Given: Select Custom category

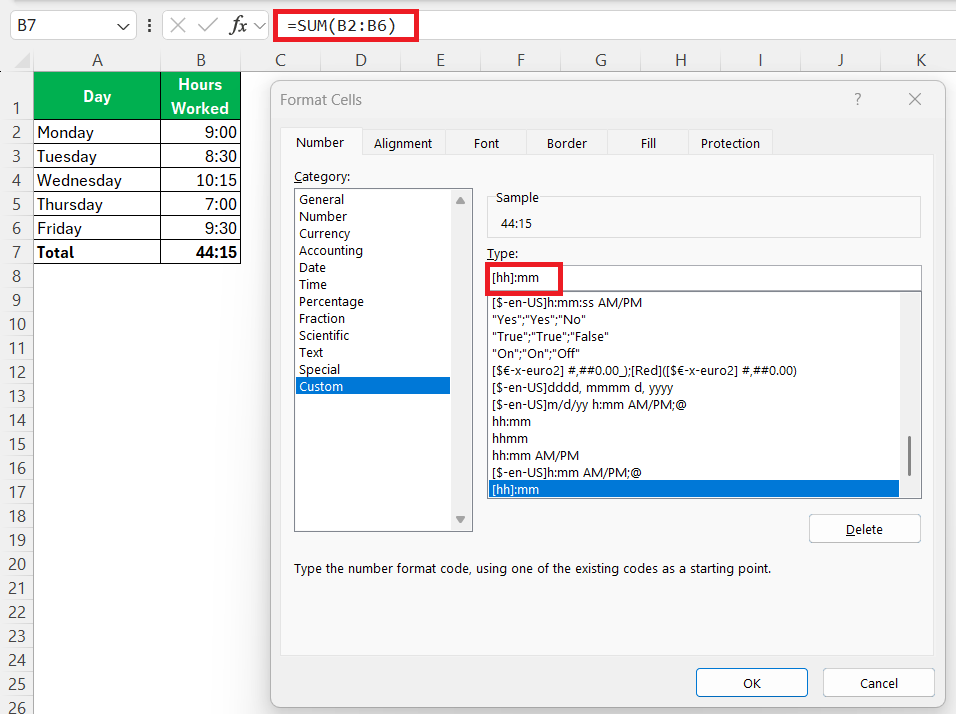Looking at the screenshot, I should tap(373, 386).
